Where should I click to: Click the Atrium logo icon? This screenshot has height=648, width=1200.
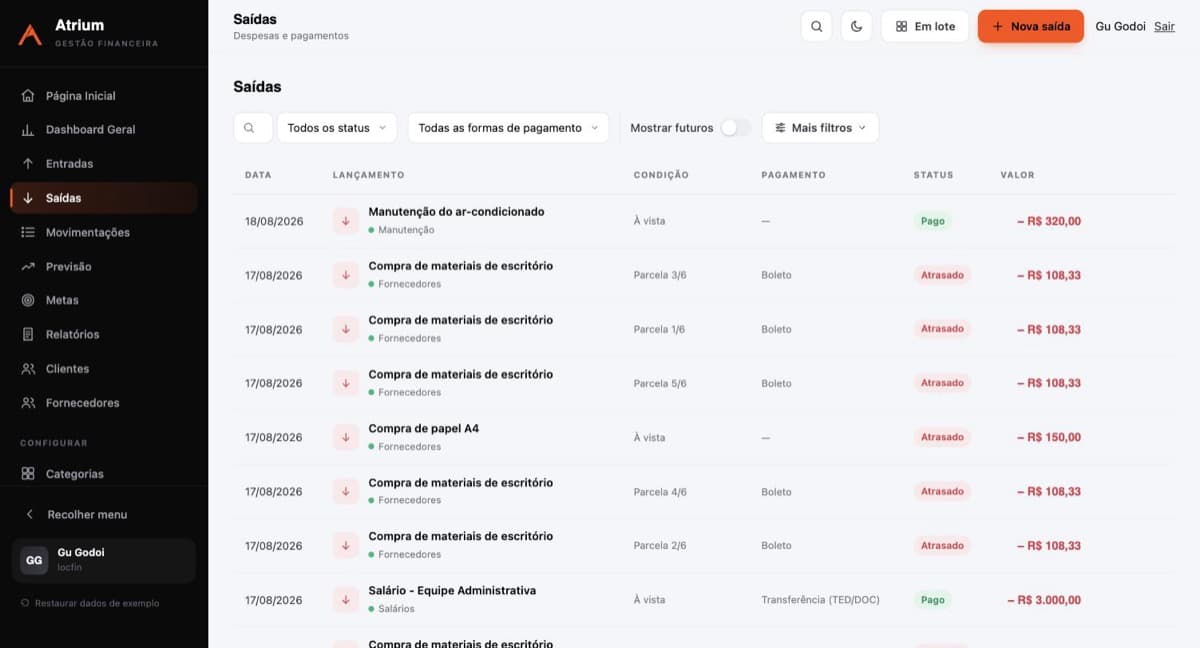tap(30, 34)
